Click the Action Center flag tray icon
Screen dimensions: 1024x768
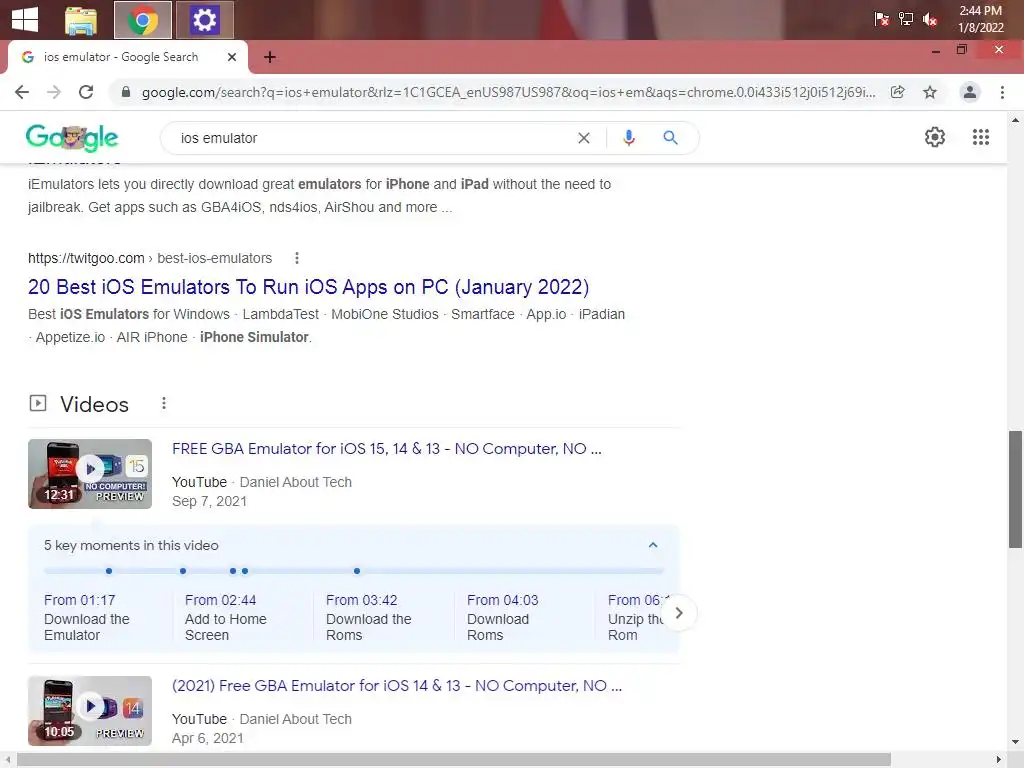click(x=881, y=20)
